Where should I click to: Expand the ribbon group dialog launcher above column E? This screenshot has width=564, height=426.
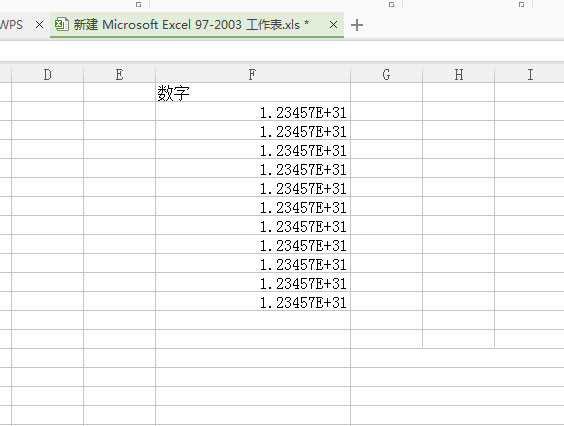[x=138, y=4]
